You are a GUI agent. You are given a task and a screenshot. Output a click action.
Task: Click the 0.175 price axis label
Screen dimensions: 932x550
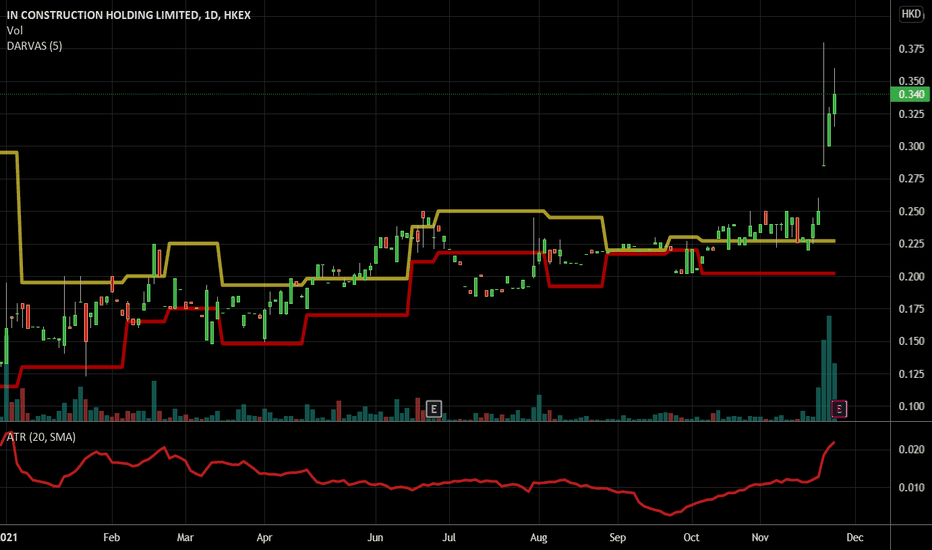point(911,309)
